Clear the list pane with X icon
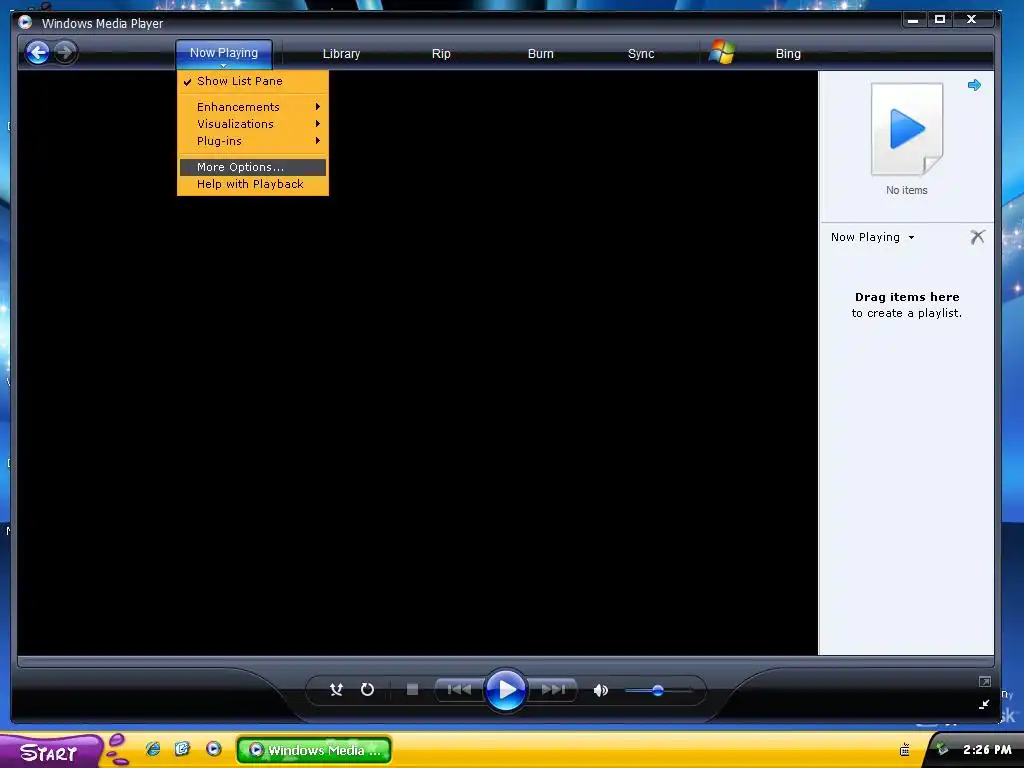Screen dimensions: 1024x768 pyautogui.click(x=977, y=237)
